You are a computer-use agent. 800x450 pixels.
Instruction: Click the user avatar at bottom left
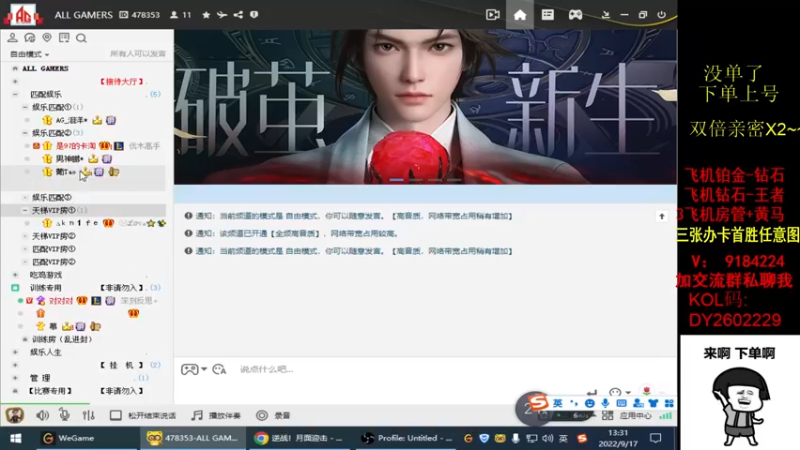pos(15,415)
